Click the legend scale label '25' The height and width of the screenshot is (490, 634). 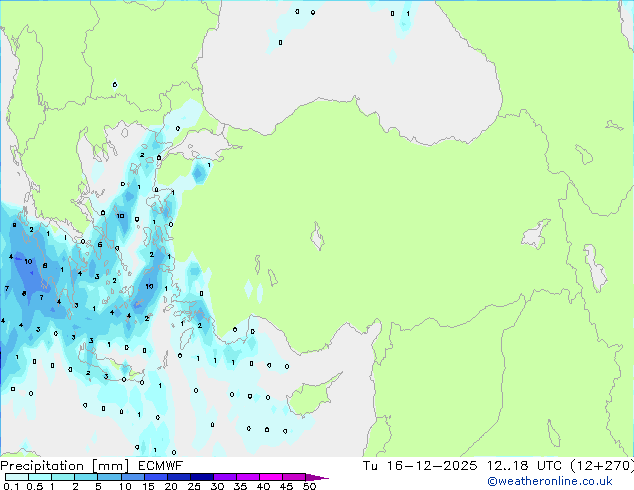[194, 486]
